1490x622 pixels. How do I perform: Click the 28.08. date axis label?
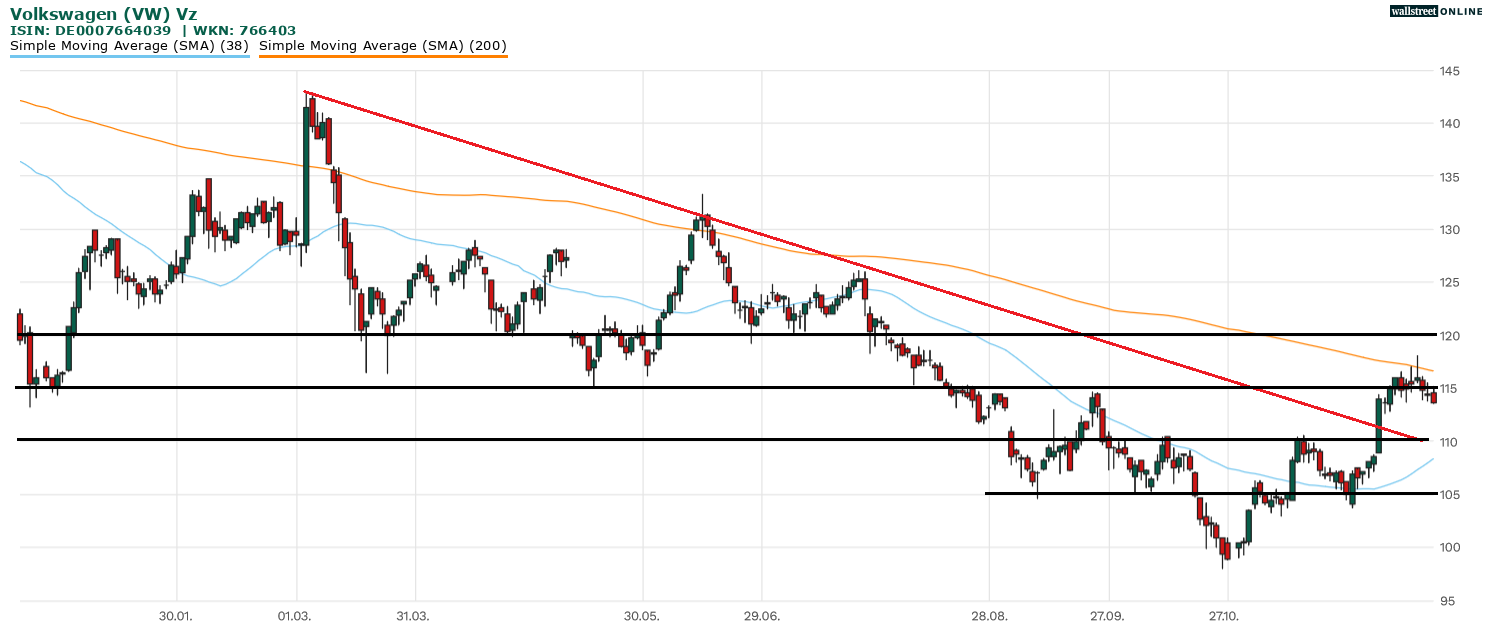[x=988, y=615]
